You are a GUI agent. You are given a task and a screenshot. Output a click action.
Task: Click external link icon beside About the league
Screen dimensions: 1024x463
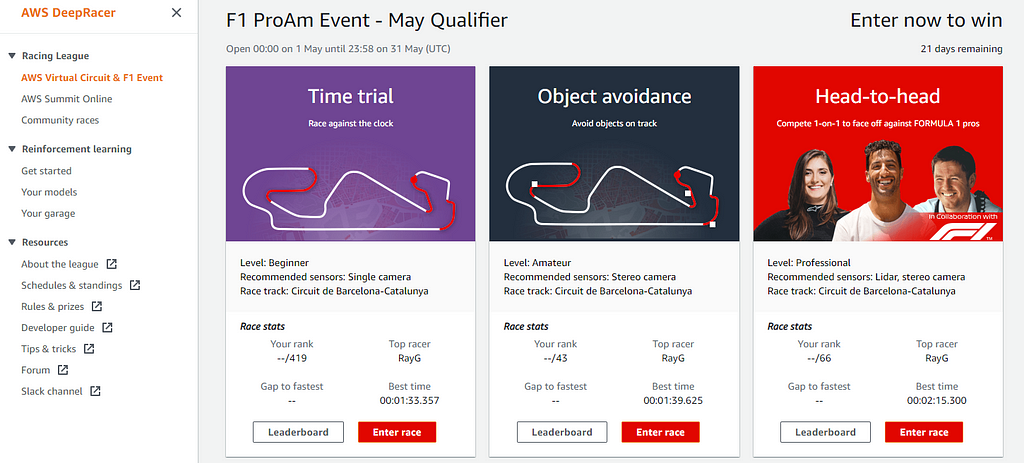112,264
